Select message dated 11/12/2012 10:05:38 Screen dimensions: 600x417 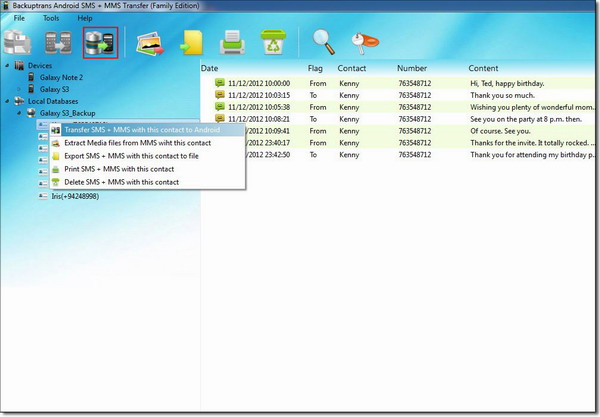pyautogui.click(x=259, y=107)
